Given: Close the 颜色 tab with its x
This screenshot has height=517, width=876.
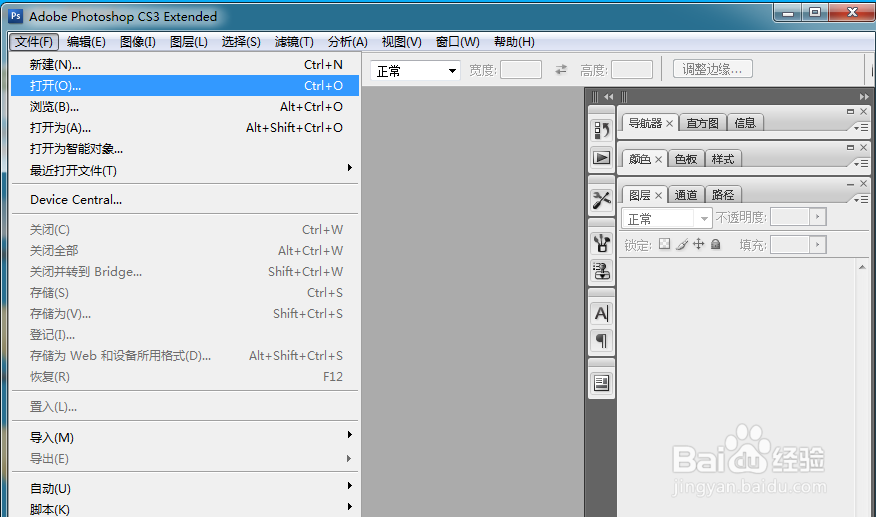Looking at the screenshot, I should click(x=658, y=159).
